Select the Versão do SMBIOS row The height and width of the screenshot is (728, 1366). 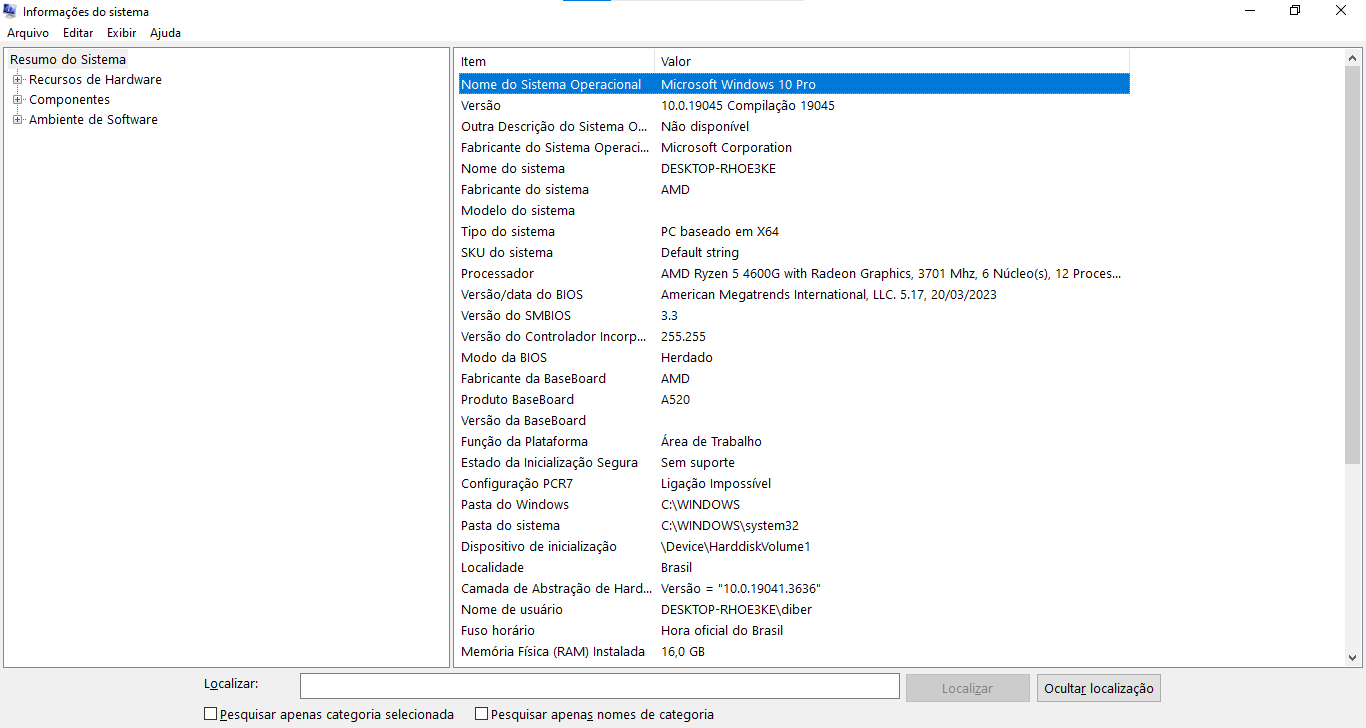(x=793, y=316)
